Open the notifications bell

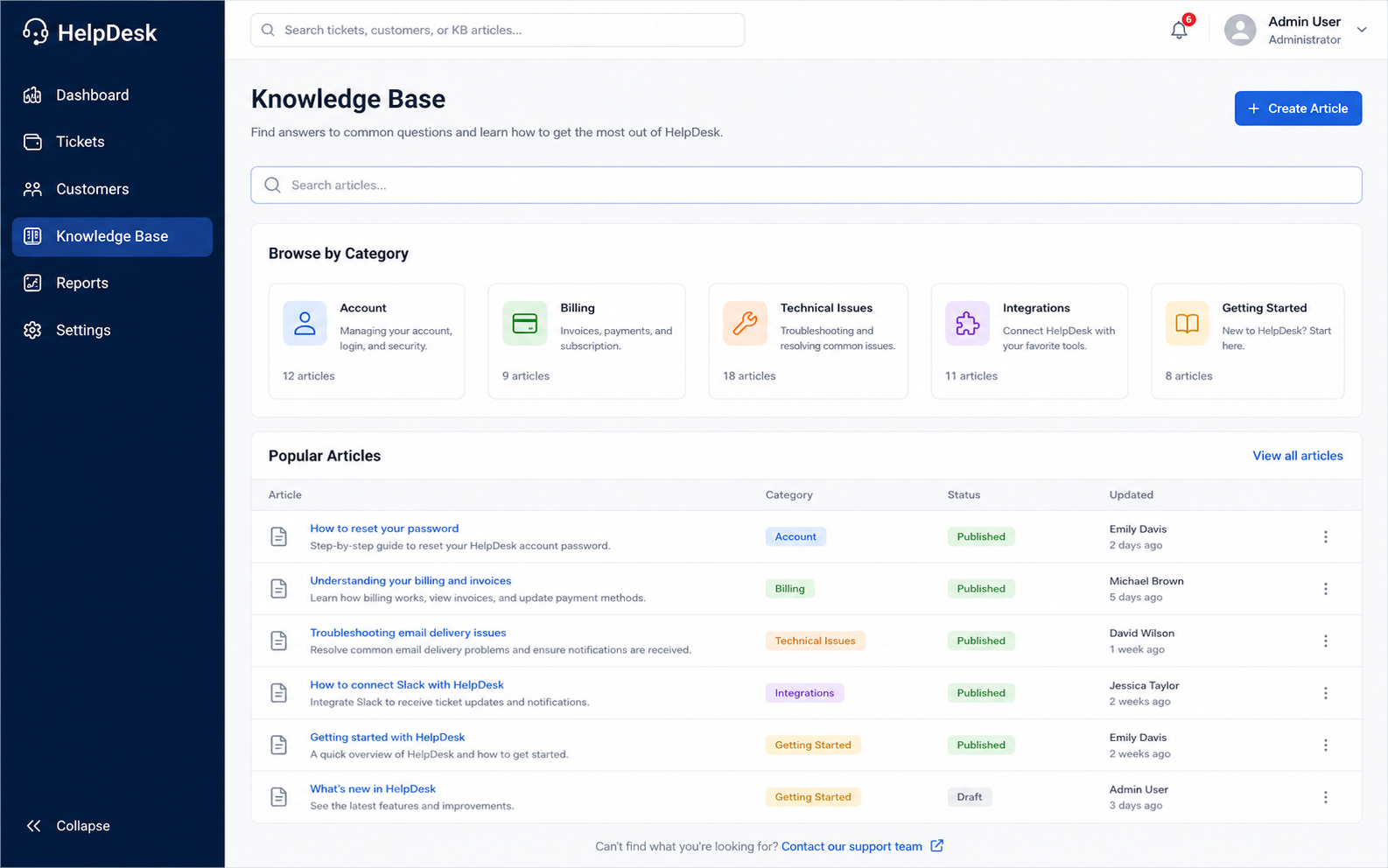coord(1179,30)
